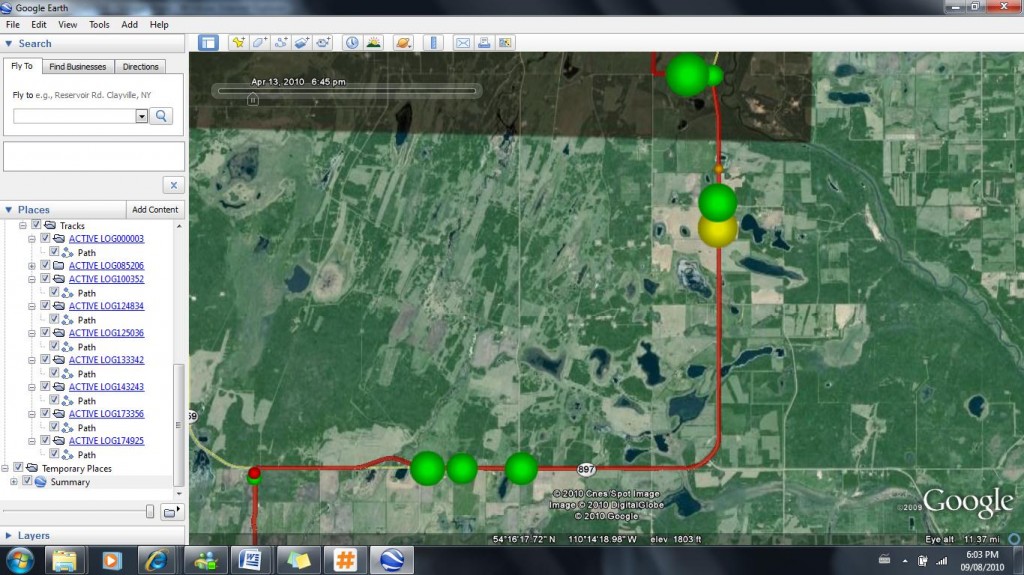Screen dimensions: 1024x575
Task: Open the ruler measurement tool
Action: click(433, 43)
